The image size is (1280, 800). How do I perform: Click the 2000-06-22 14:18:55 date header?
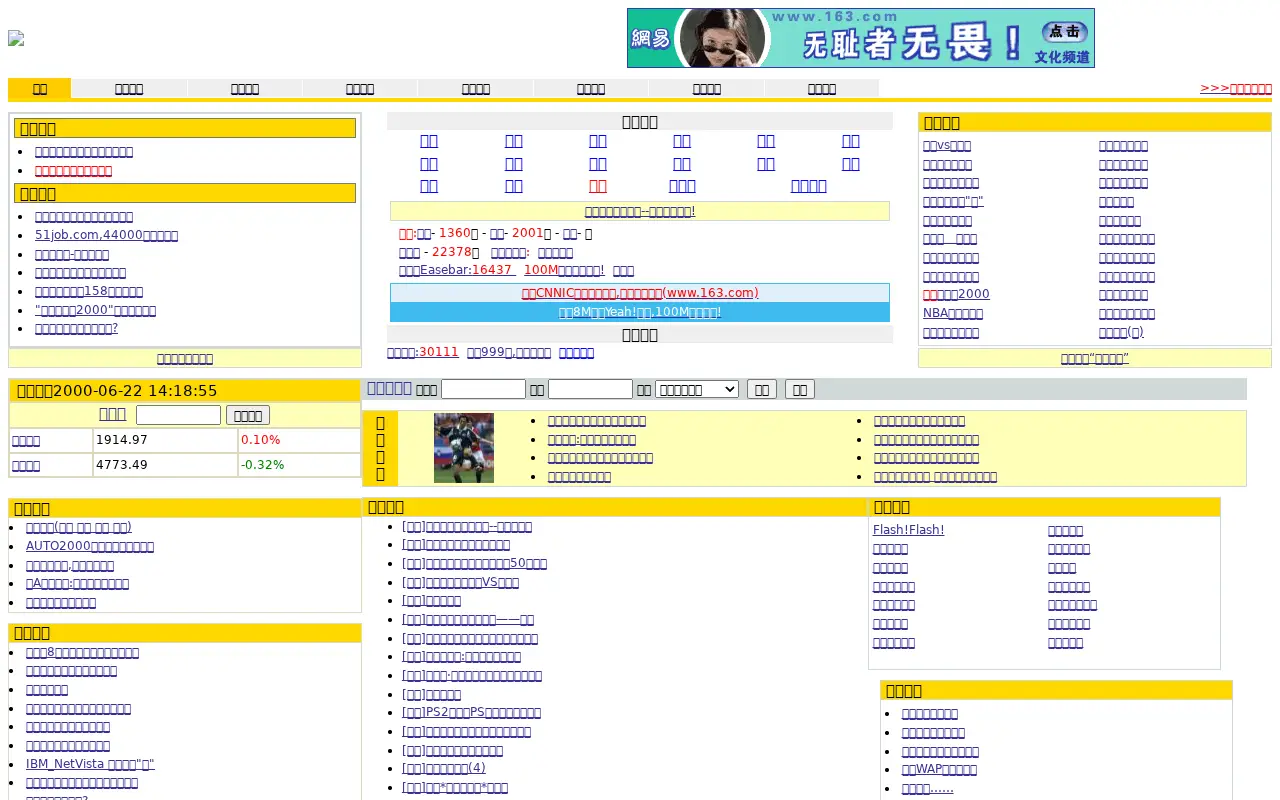117,391
